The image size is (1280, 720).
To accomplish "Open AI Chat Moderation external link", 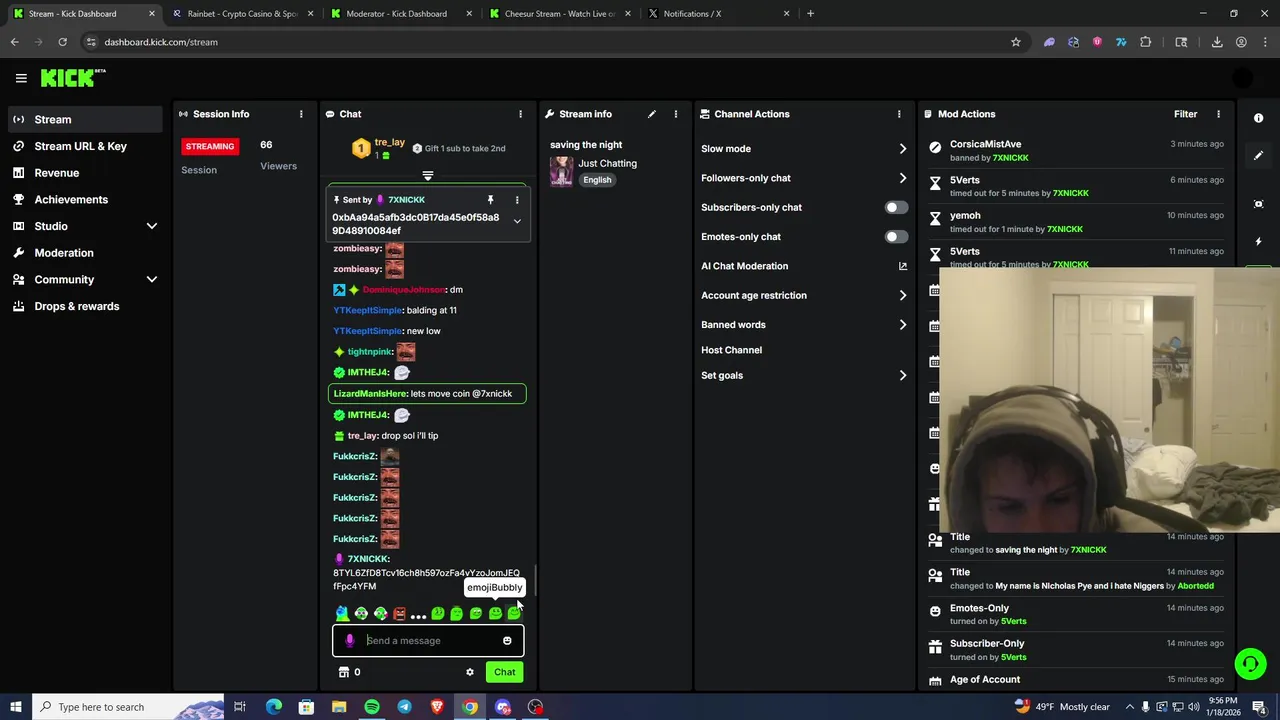I will pos(903,266).
